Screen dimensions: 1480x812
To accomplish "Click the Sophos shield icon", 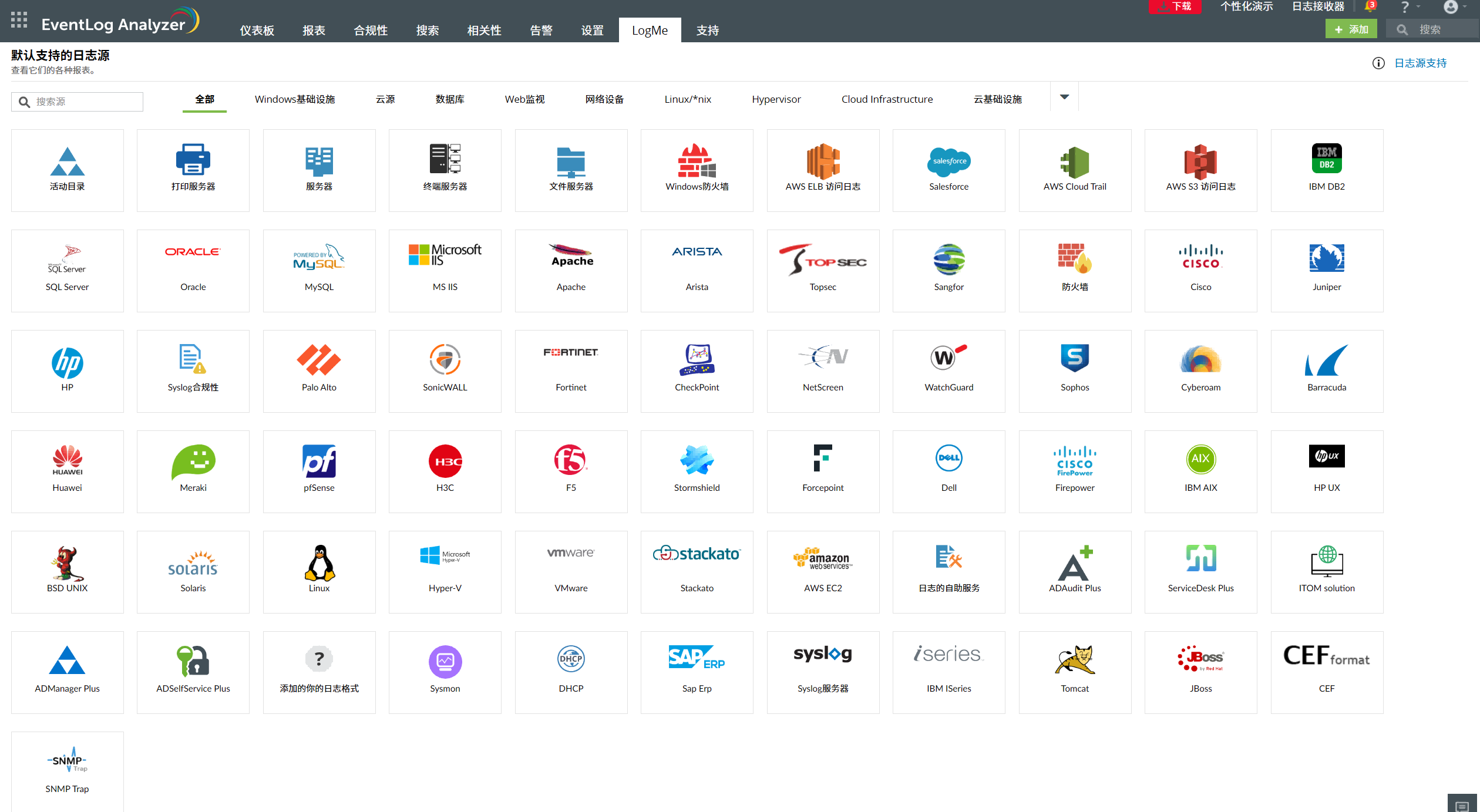I will point(1075,358).
